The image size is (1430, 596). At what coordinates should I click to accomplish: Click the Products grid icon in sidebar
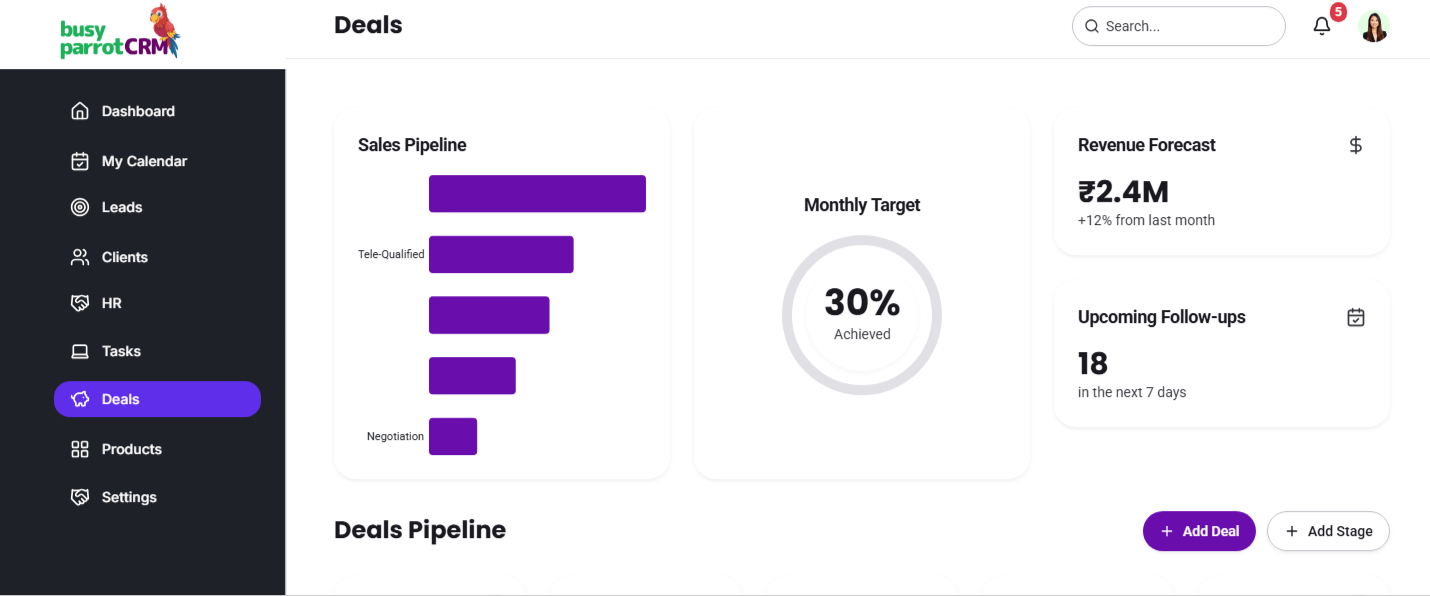click(80, 449)
